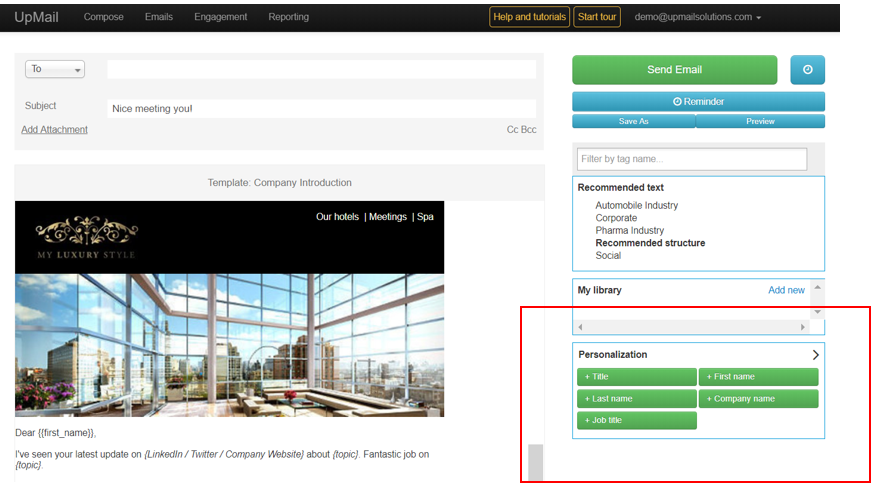
Task: Open the Reporting menu
Action: point(288,17)
